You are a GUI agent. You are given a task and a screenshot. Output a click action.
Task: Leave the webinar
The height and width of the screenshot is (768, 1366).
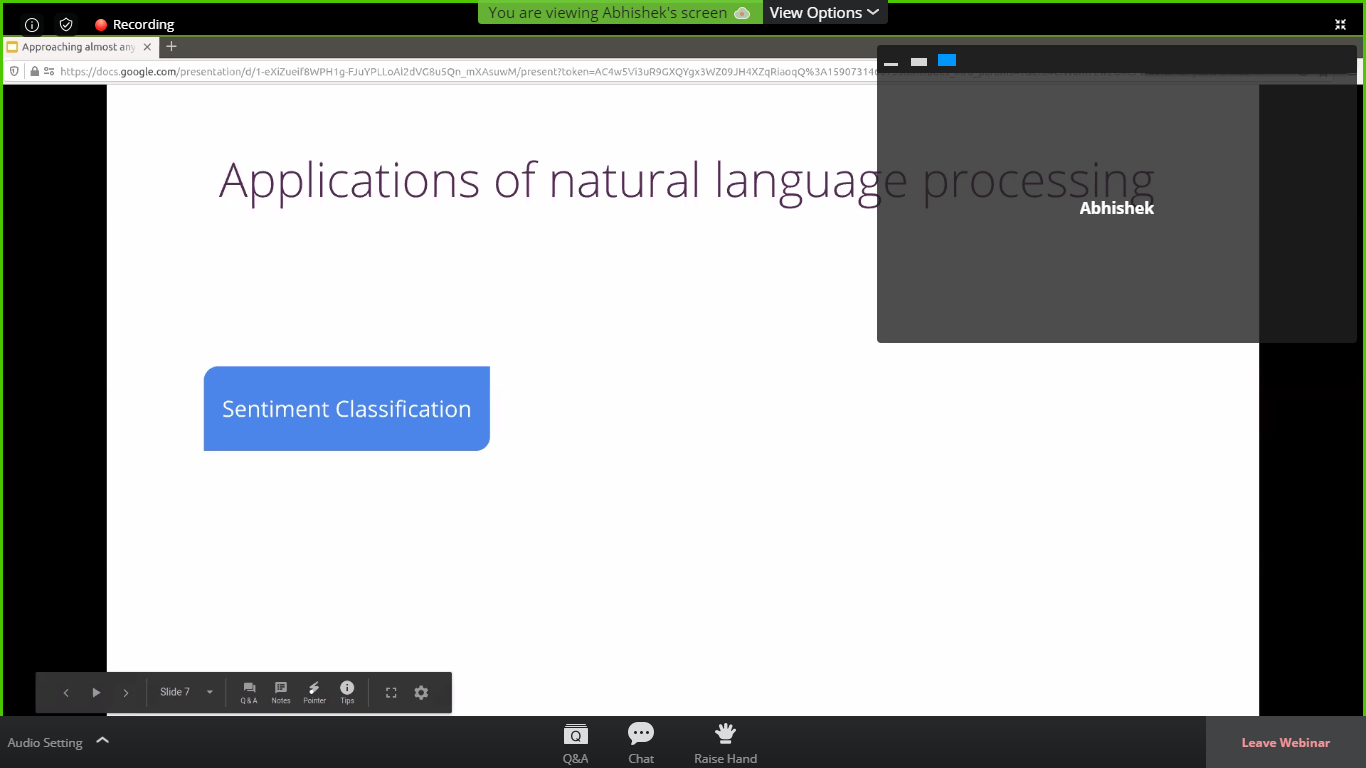tap(1285, 743)
